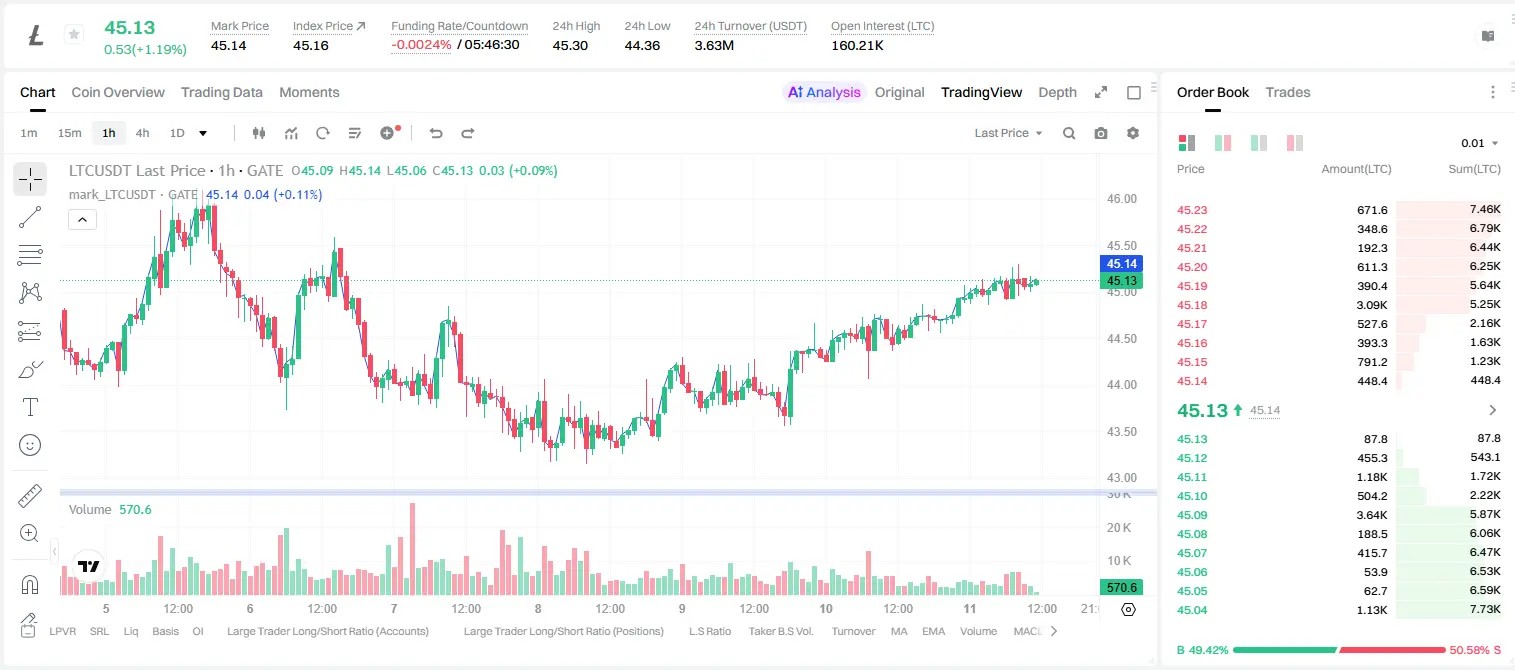Open chart settings gear icon
The height and width of the screenshot is (670, 1515).
click(x=1133, y=133)
